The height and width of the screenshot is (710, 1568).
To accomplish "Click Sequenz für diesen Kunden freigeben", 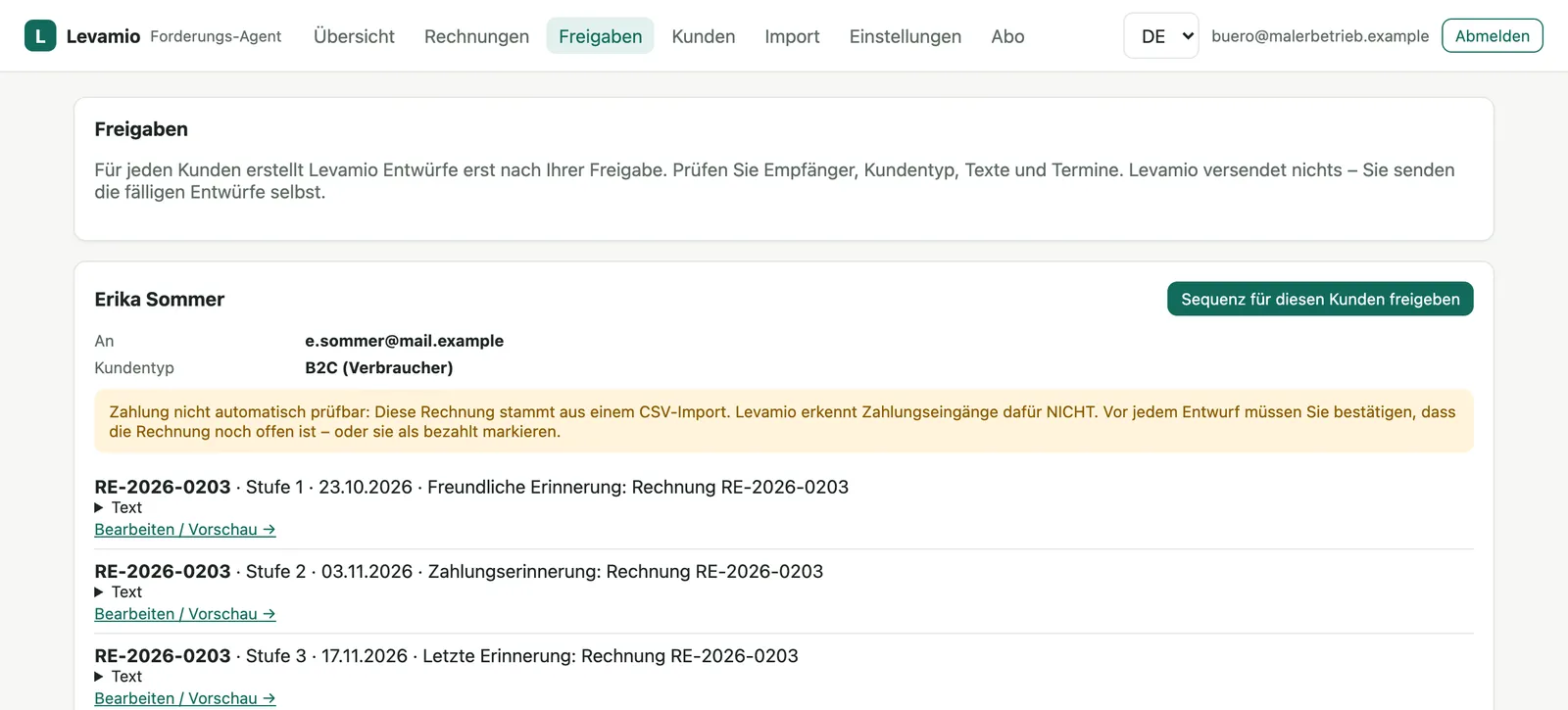I will coord(1320,300).
